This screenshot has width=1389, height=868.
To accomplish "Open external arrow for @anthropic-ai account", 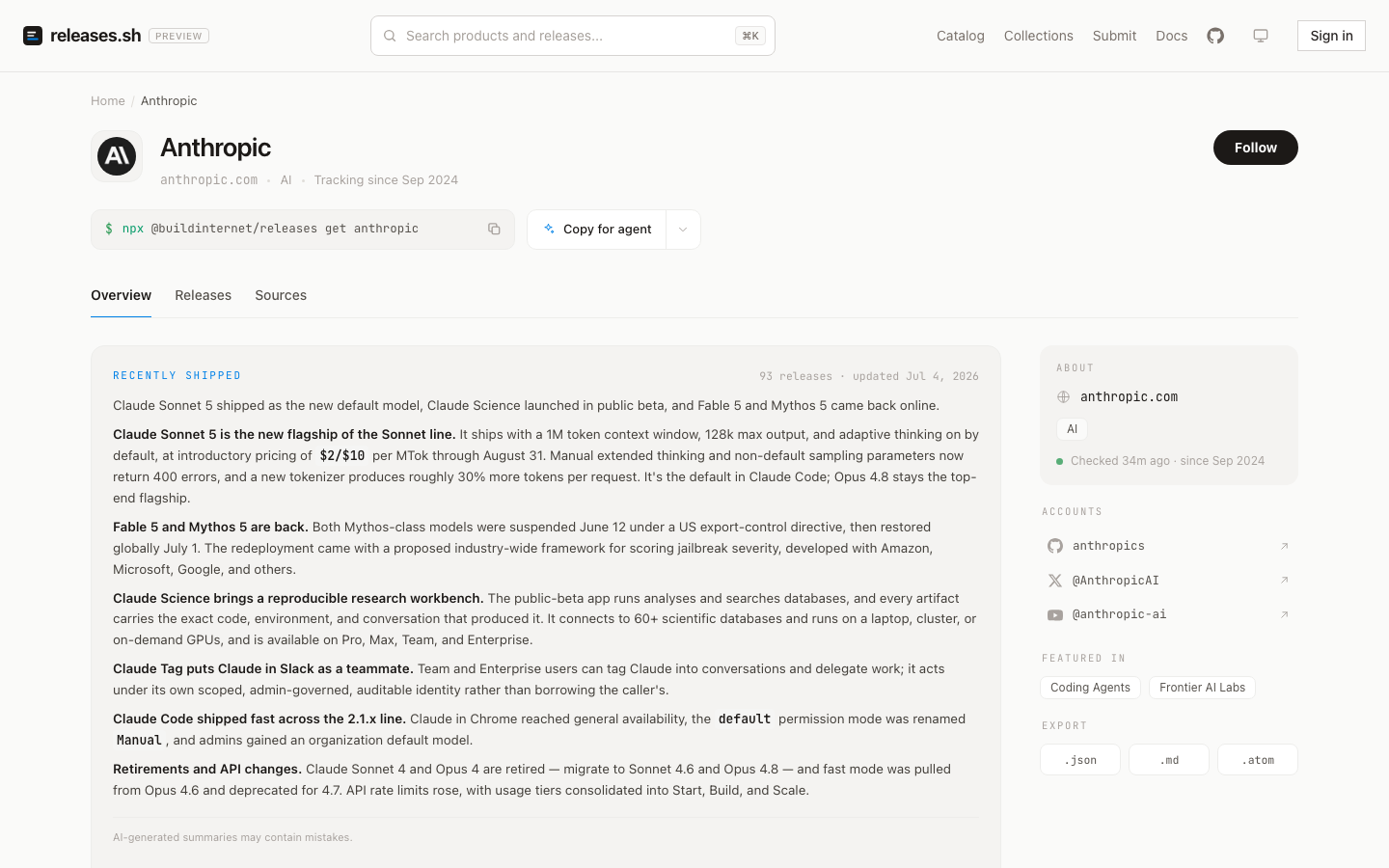I will click(x=1284, y=614).
